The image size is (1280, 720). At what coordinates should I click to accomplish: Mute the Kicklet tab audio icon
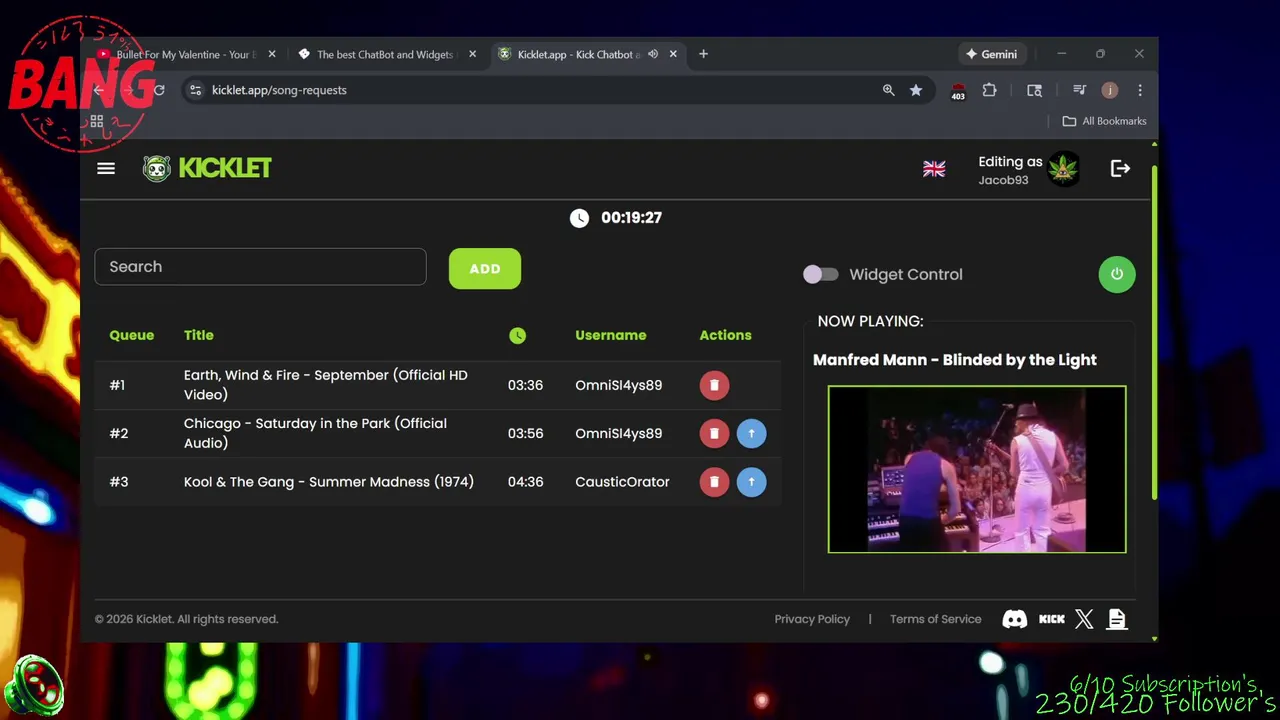point(653,54)
